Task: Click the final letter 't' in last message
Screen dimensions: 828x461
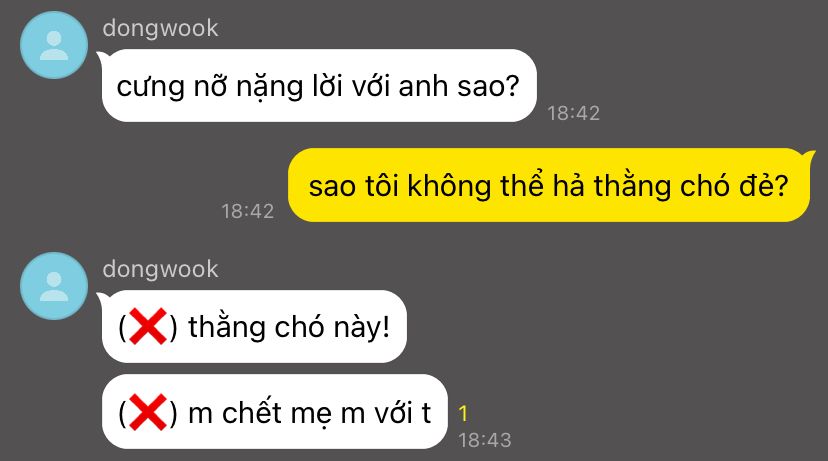Action: click(x=426, y=413)
